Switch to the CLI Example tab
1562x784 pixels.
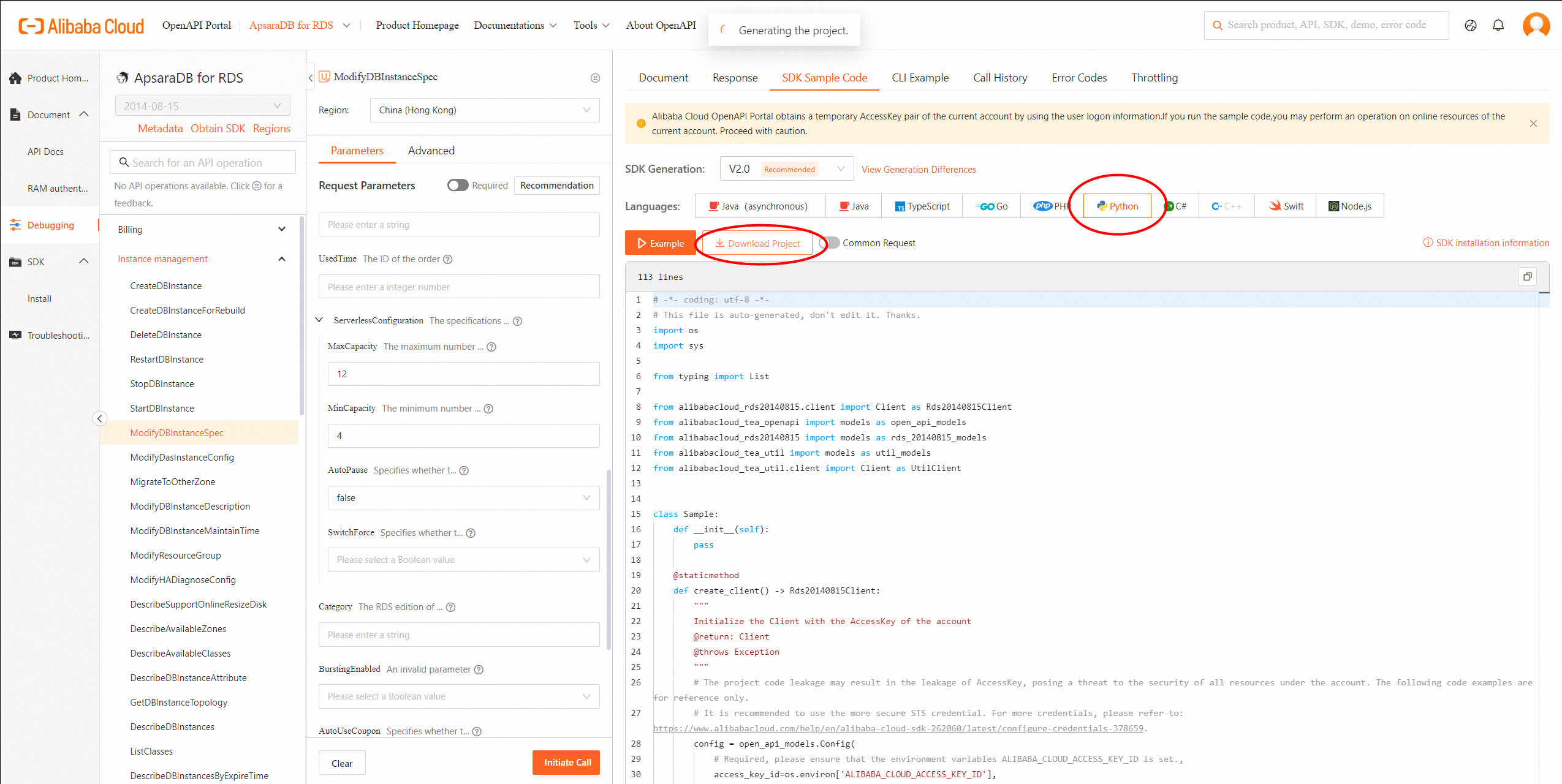pyautogui.click(x=920, y=78)
